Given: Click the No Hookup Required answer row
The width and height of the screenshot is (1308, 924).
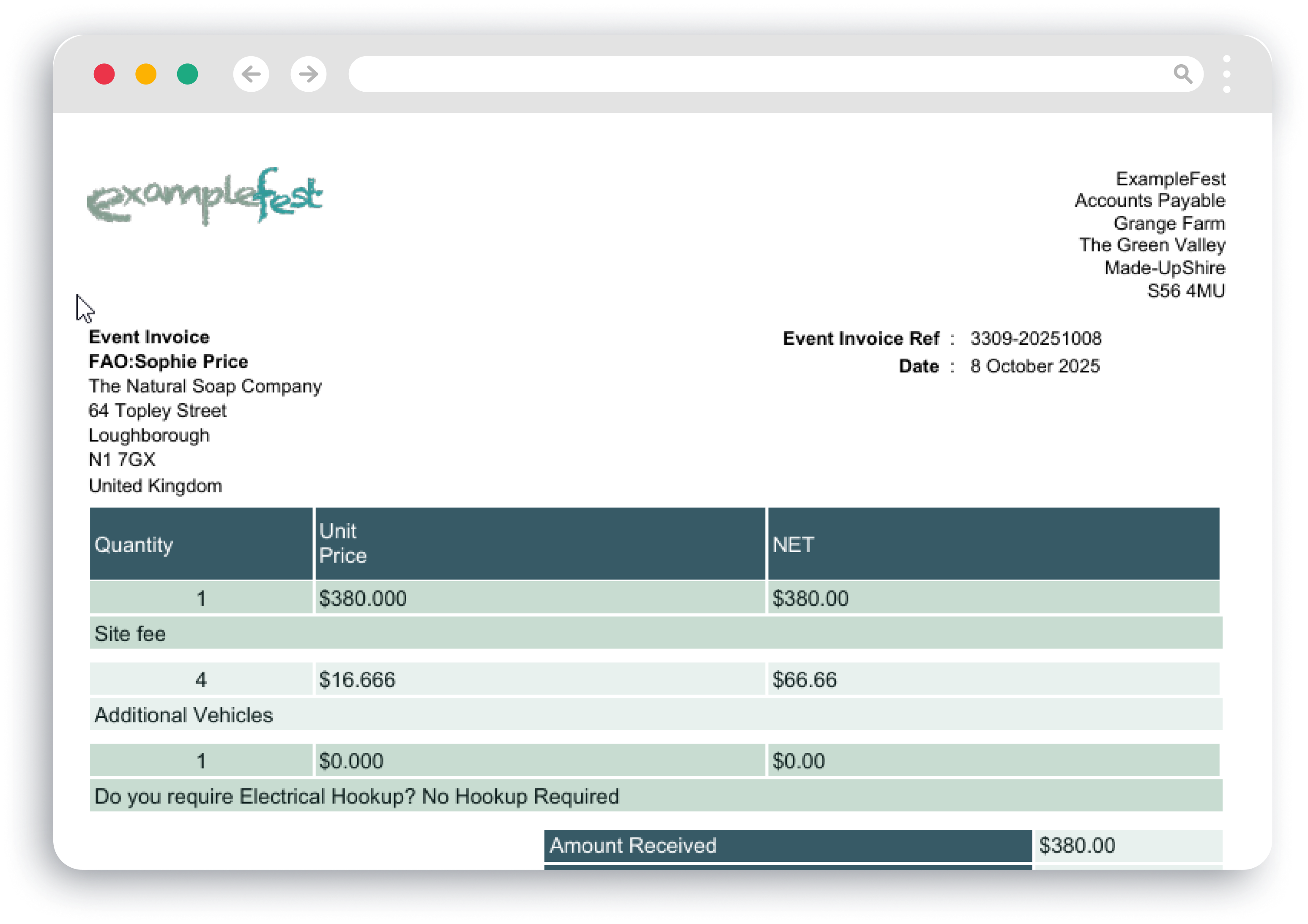Looking at the screenshot, I should click(x=356, y=797).
